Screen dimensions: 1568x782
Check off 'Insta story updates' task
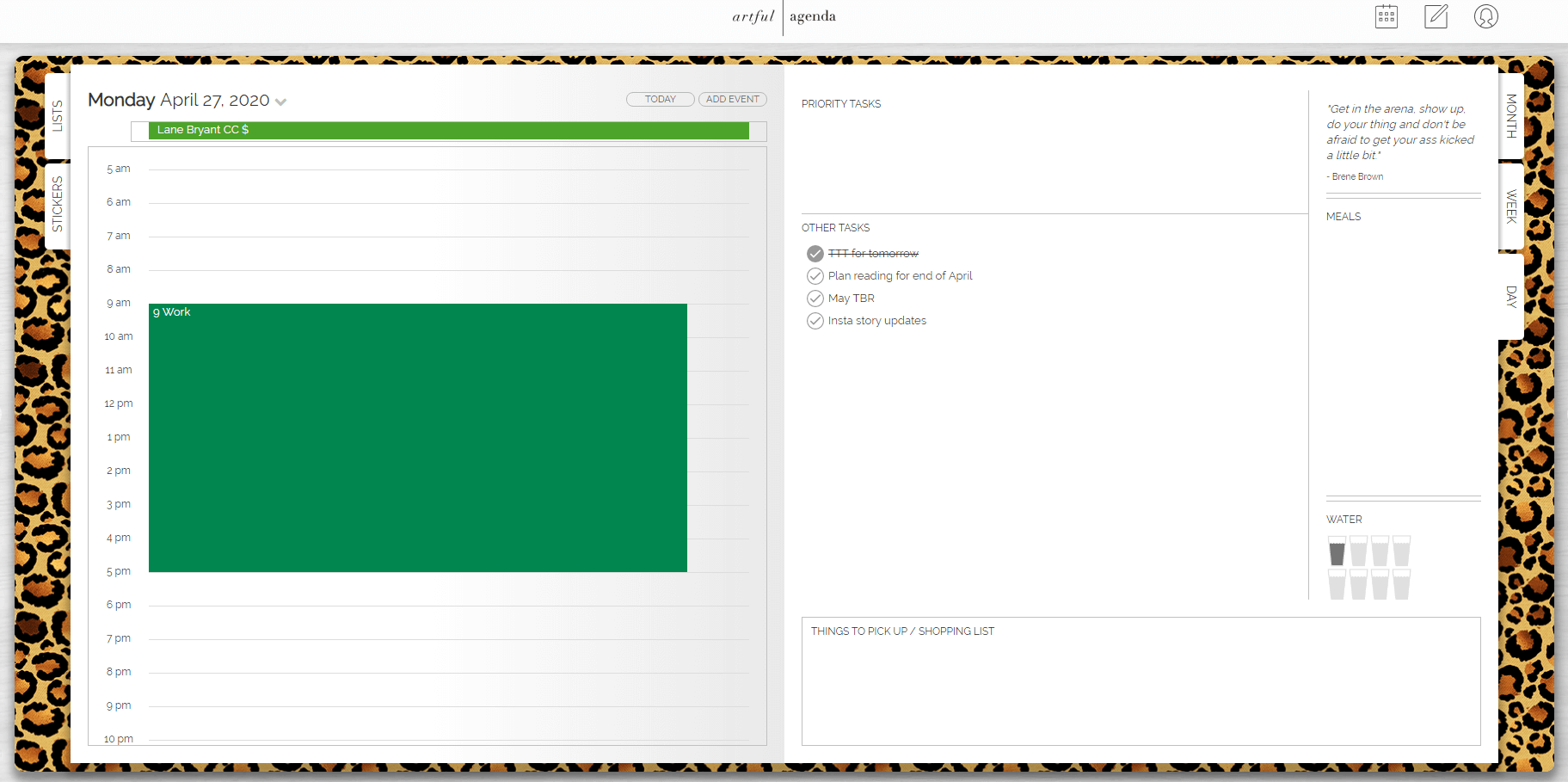point(815,321)
